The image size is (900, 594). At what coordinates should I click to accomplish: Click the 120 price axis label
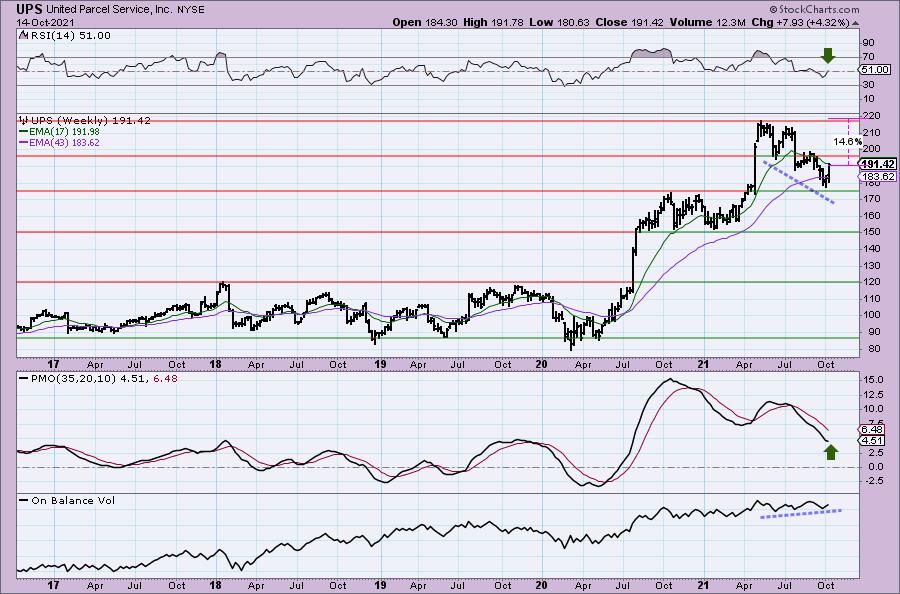871,282
